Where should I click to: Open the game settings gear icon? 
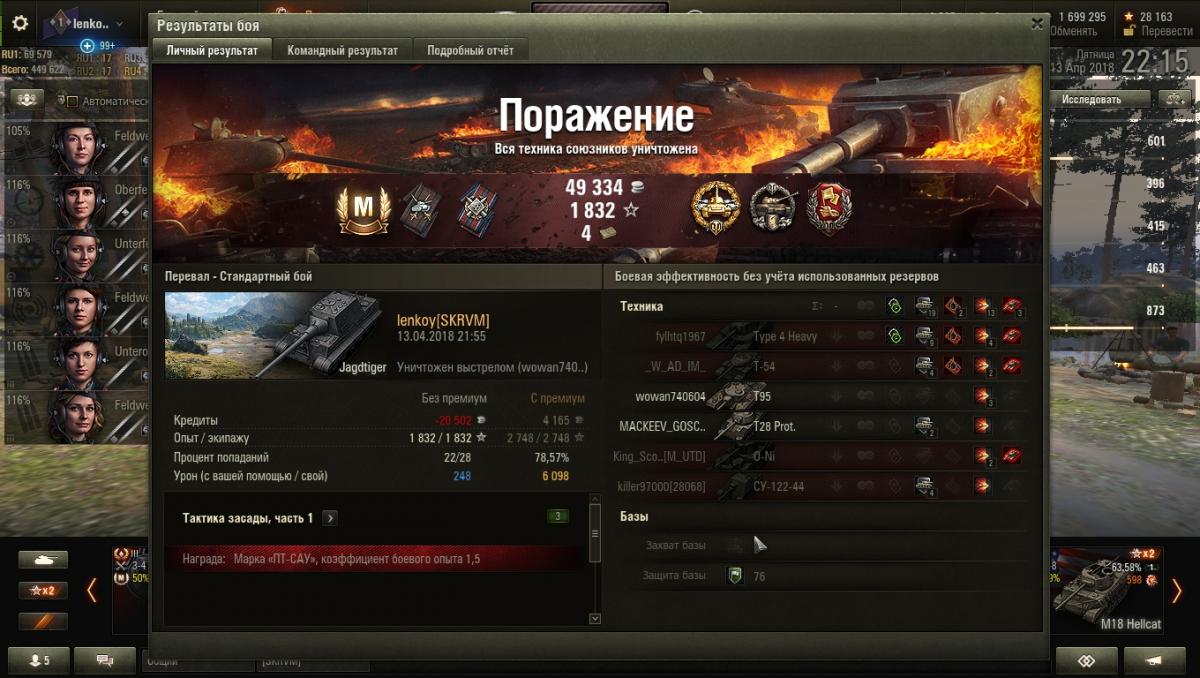click(x=20, y=23)
